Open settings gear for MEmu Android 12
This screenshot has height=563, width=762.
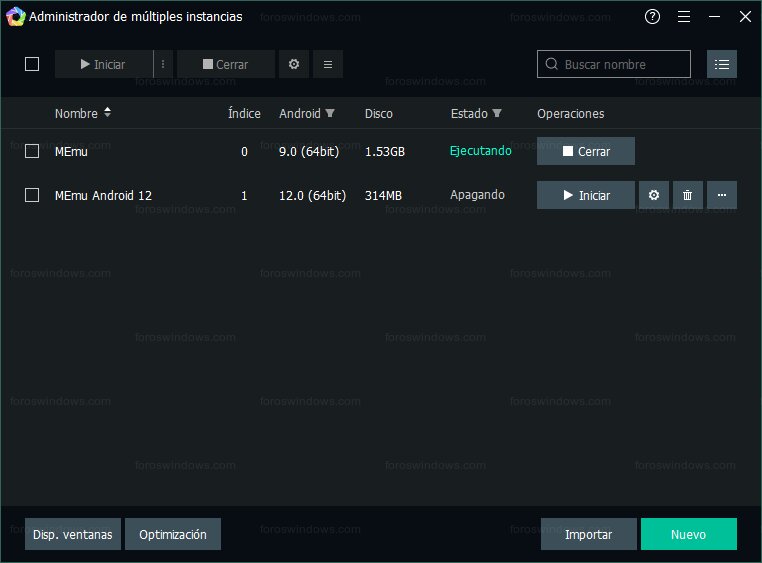coord(654,195)
